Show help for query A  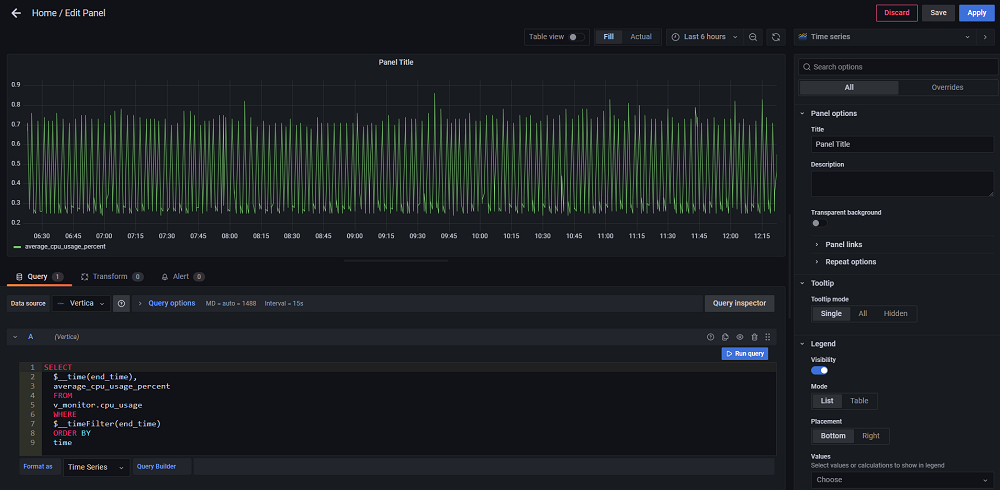tap(710, 337)
